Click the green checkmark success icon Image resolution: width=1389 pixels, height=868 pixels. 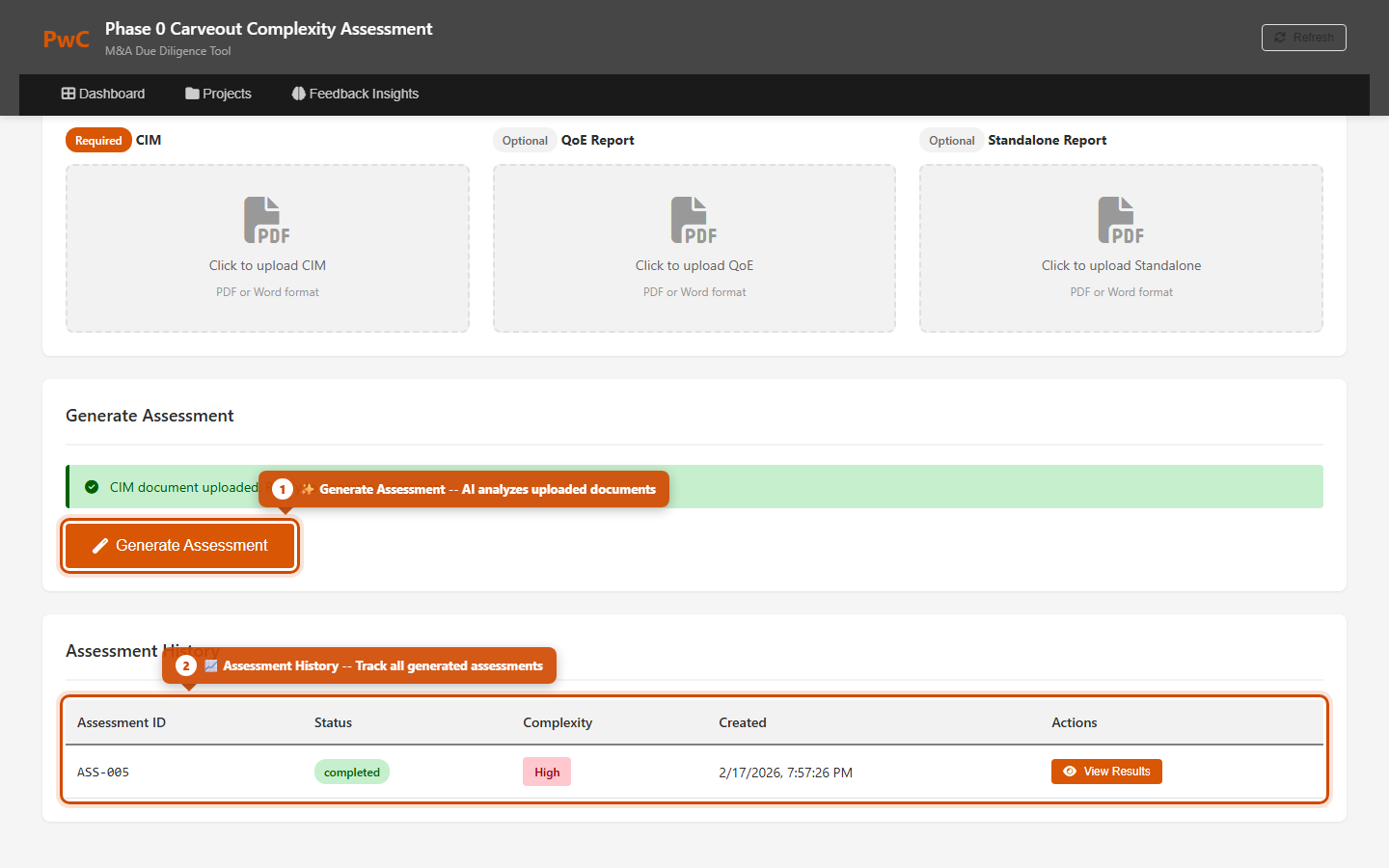(92, 487)
